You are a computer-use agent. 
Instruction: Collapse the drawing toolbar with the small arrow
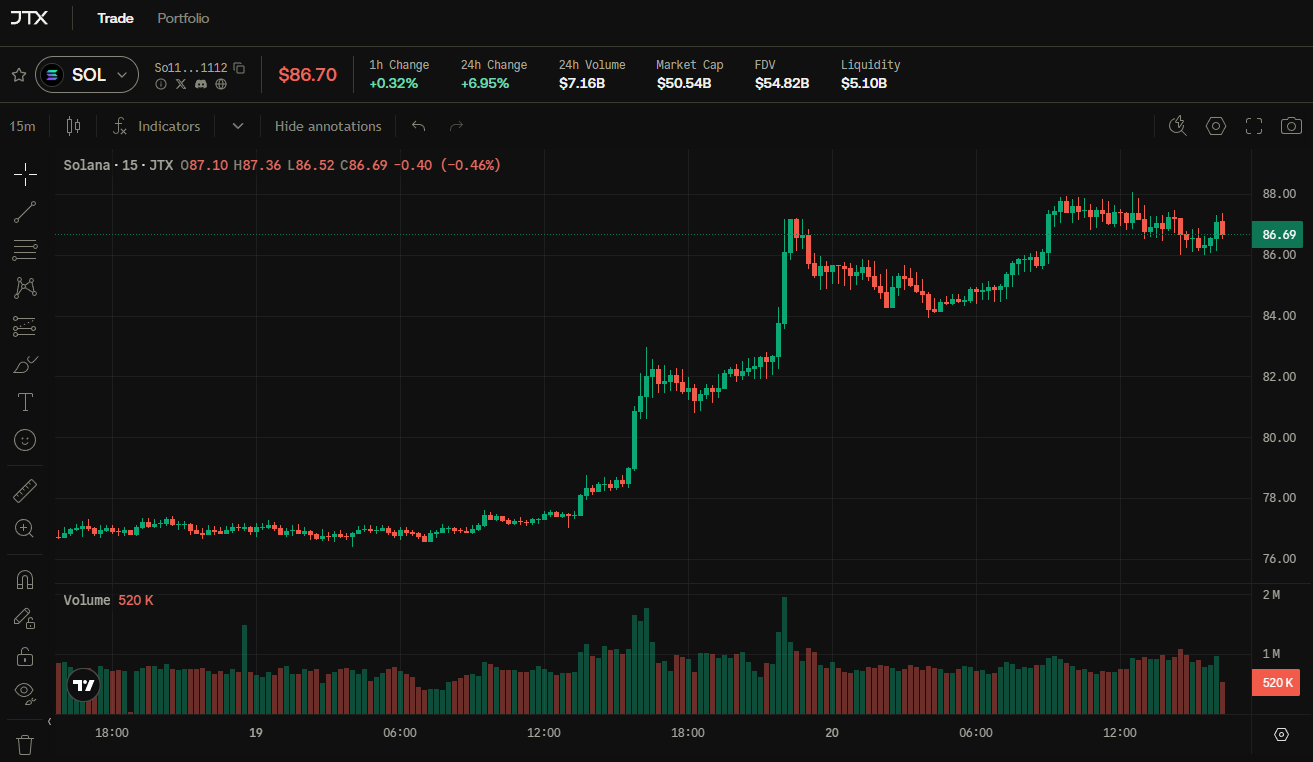coord(49,721)
